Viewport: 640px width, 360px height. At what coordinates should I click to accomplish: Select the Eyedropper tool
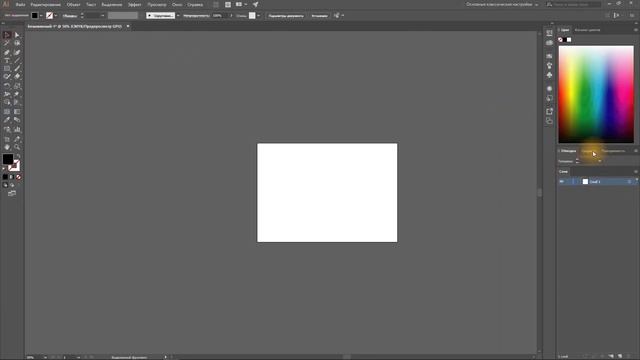click(x=7, y=120)
